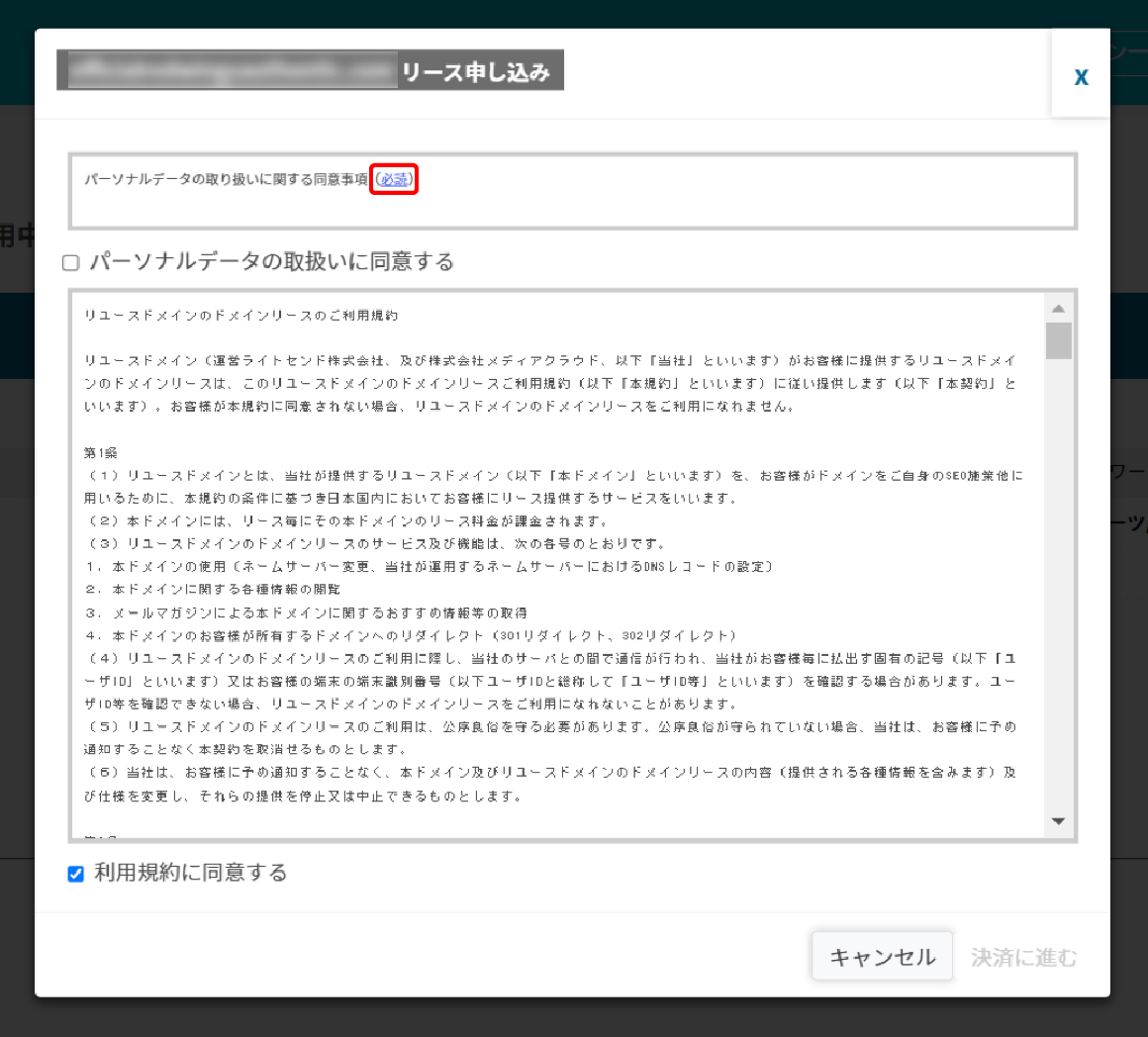Click the disabled 決済に進む payment button
This screenshot has height=1037, width=1148.
coord(1023,956)
